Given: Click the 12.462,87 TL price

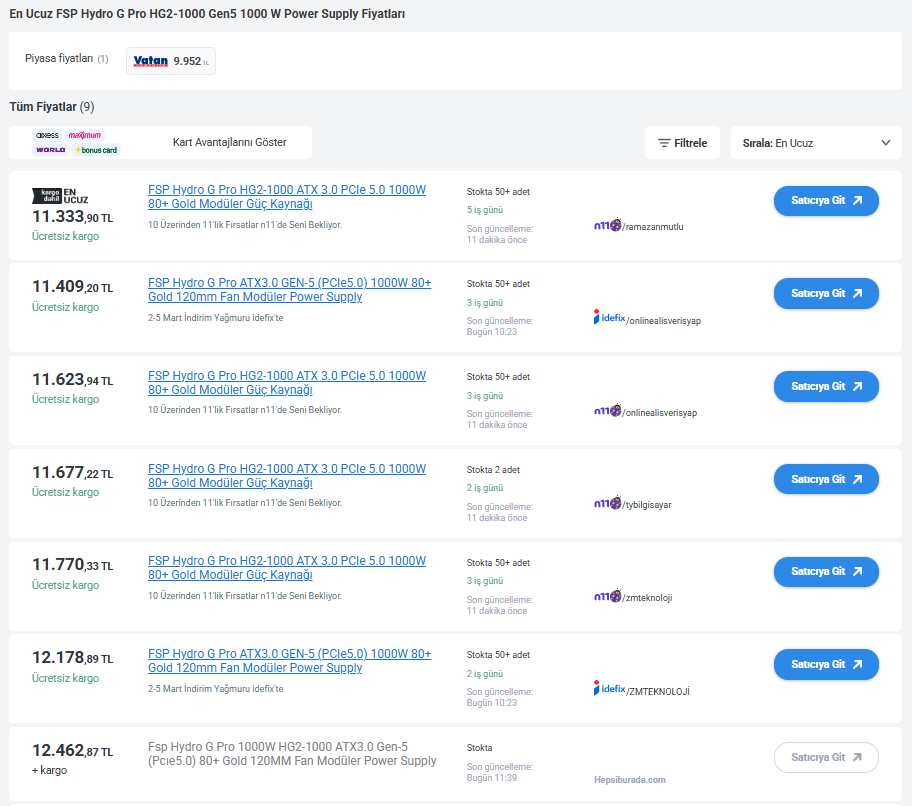Looking at the screenshot, I should (73, 751).
